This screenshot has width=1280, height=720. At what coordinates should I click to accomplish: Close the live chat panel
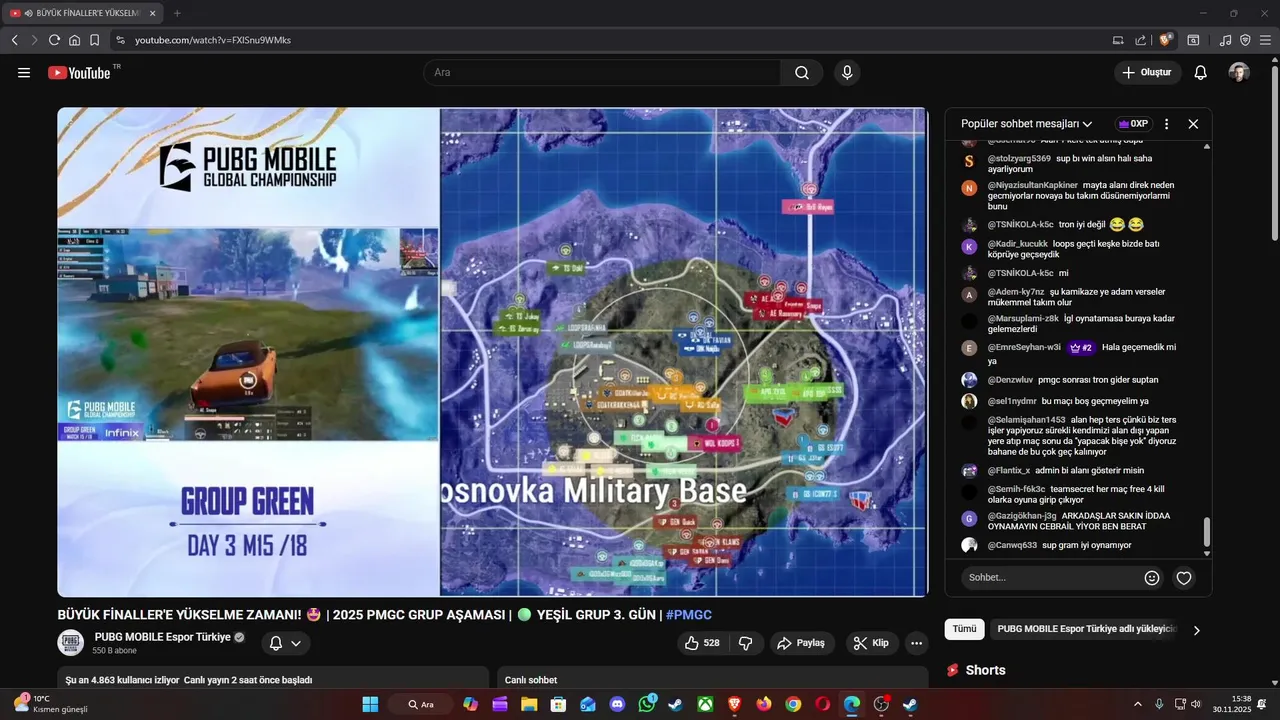pos(1193,124)
